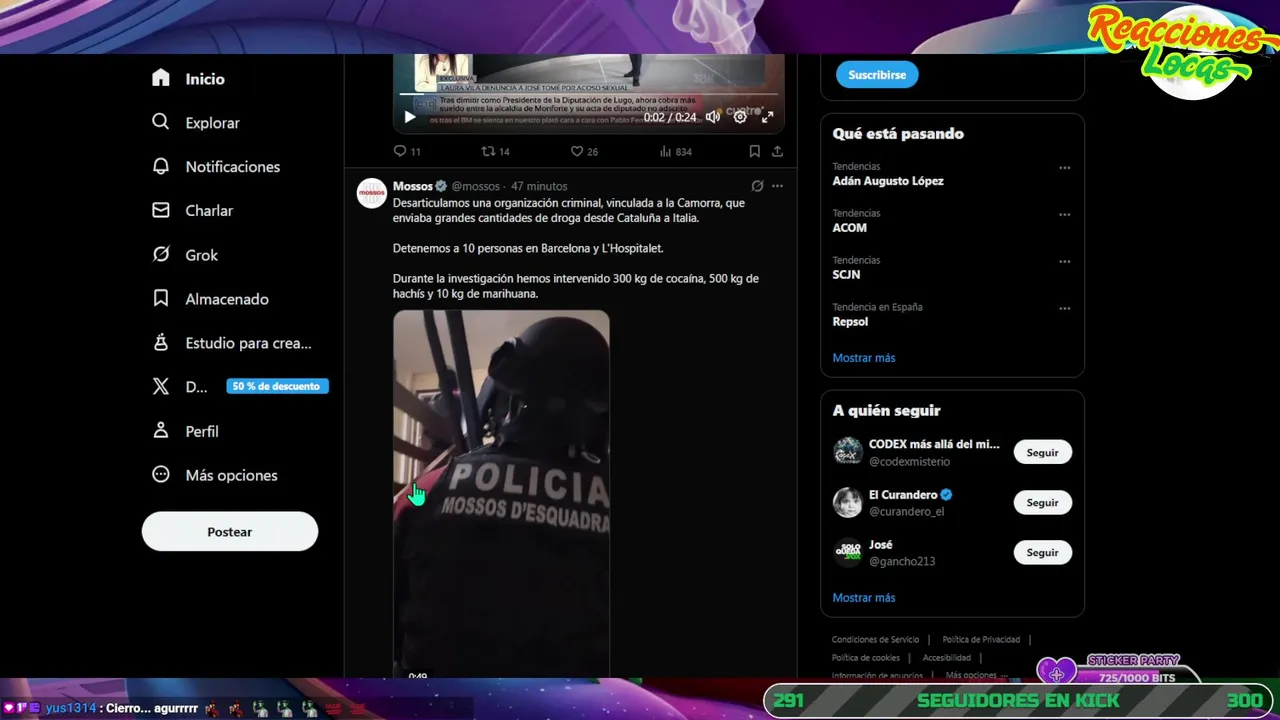View analytics showing 834 views
1280x720 pixels.
click(676, 152)
